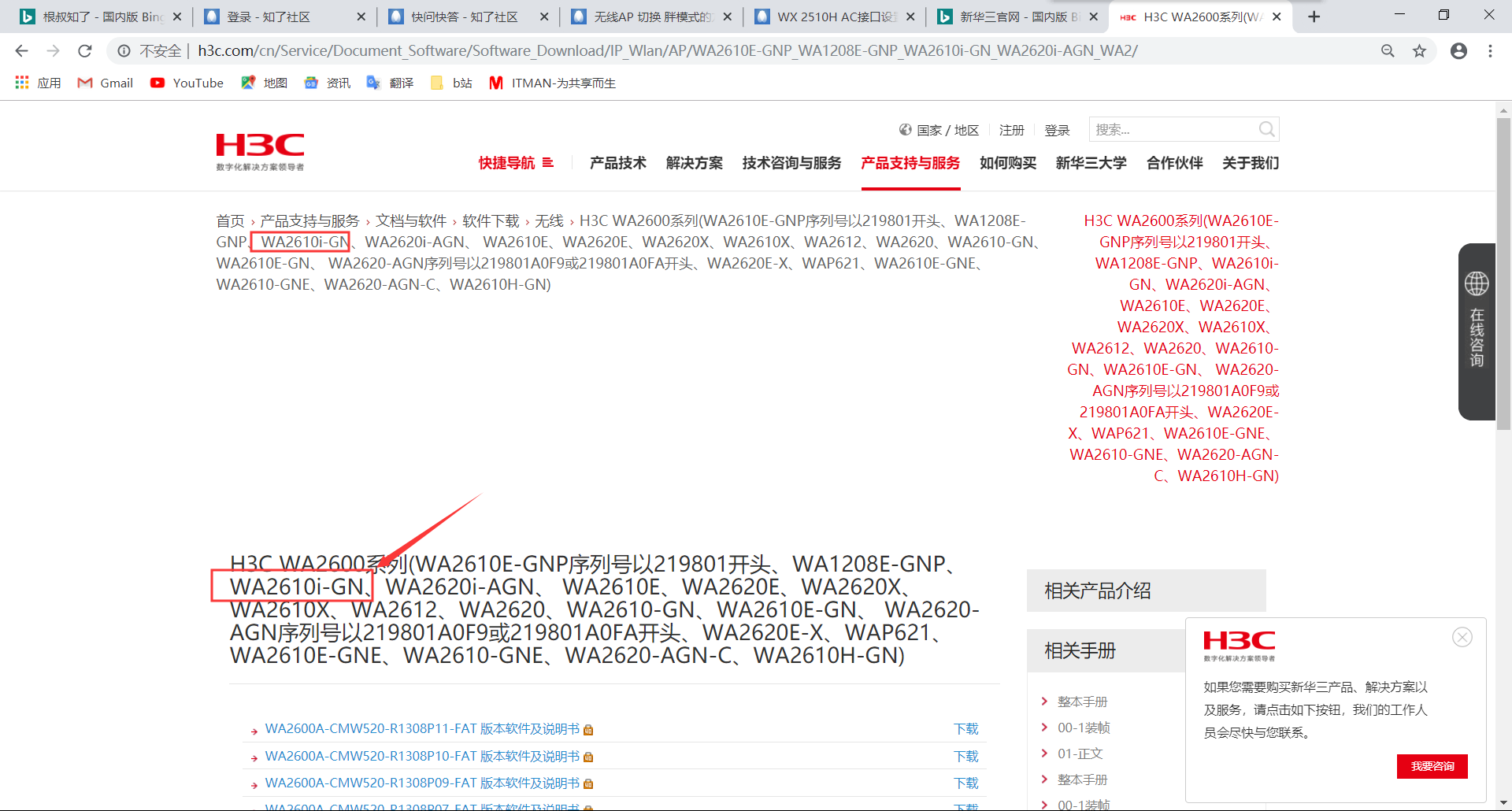This screenshot has width=1512, height=811.
Task: Open the b站 bookmark folder
Action: pyautogui.click(x=451, y=83)
